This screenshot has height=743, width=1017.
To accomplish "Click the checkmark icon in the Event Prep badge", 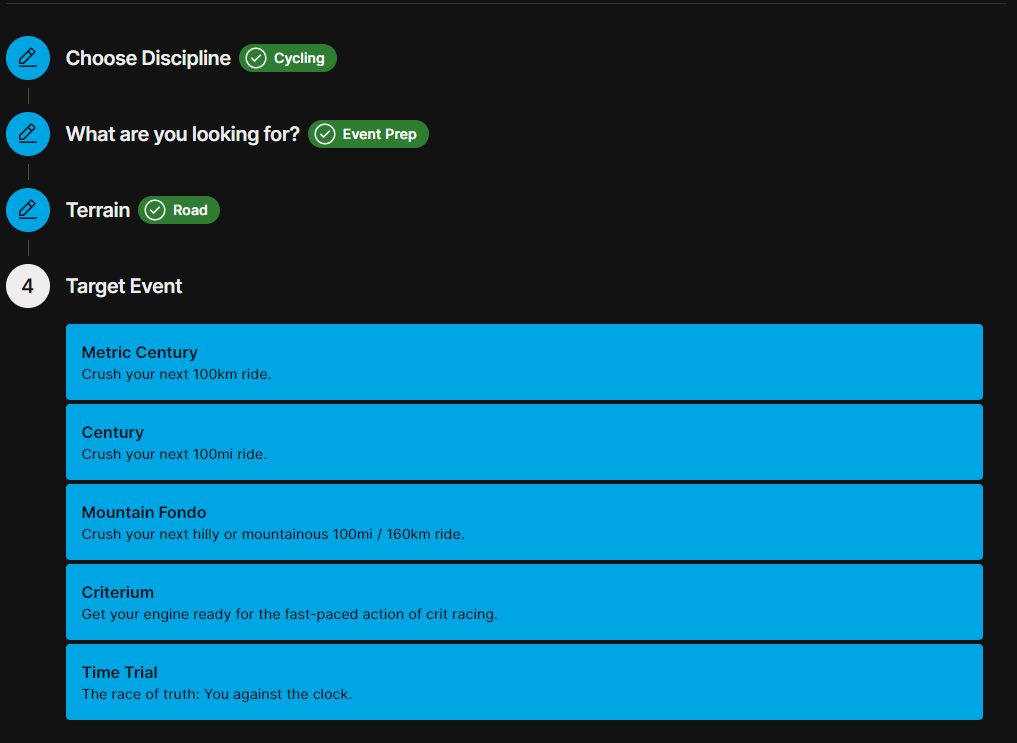I will click(325, 134).
